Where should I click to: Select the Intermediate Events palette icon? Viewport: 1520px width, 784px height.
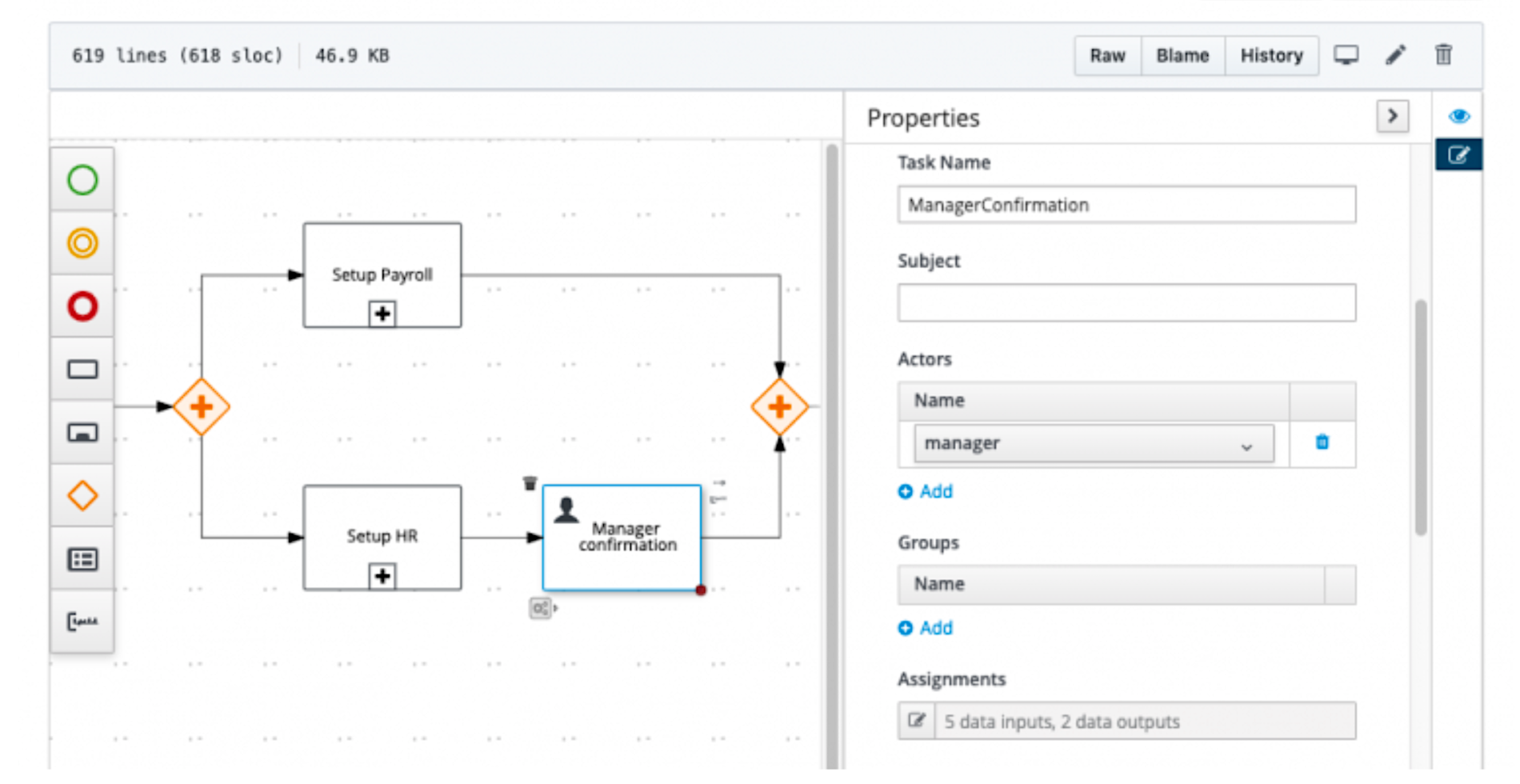tap(82, 243)
